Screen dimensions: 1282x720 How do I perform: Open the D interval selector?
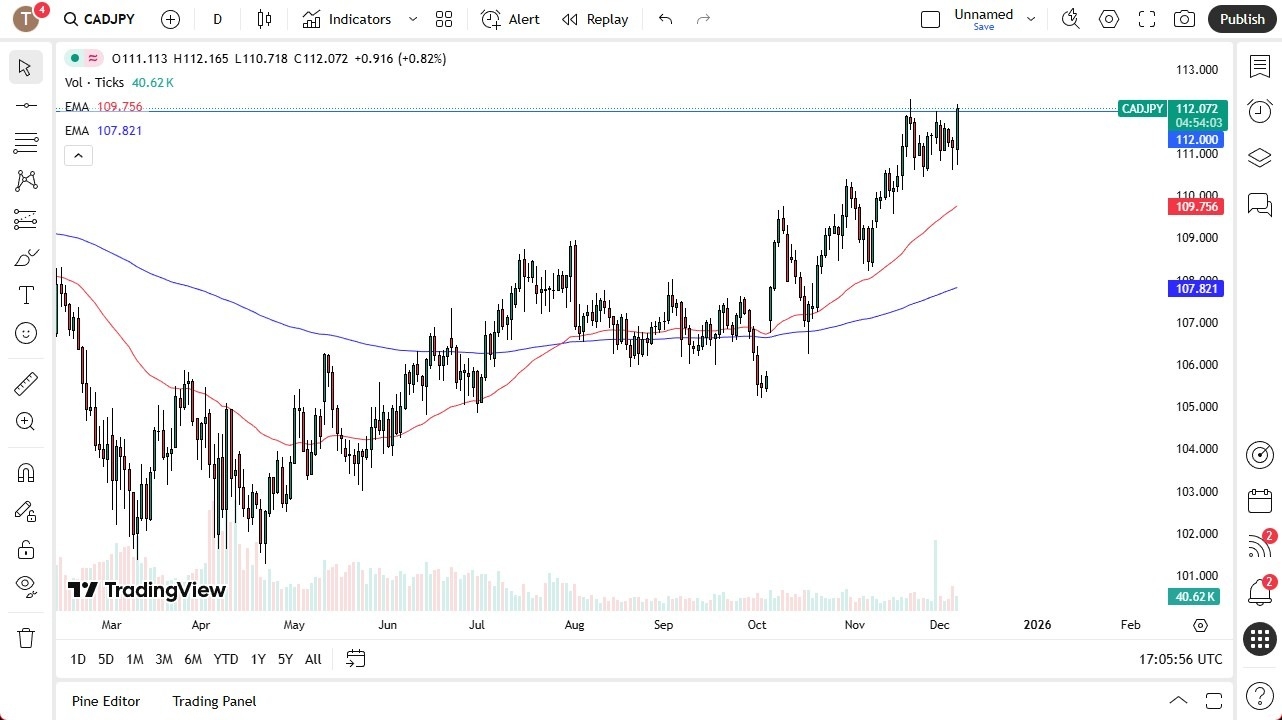click(217, 19)
